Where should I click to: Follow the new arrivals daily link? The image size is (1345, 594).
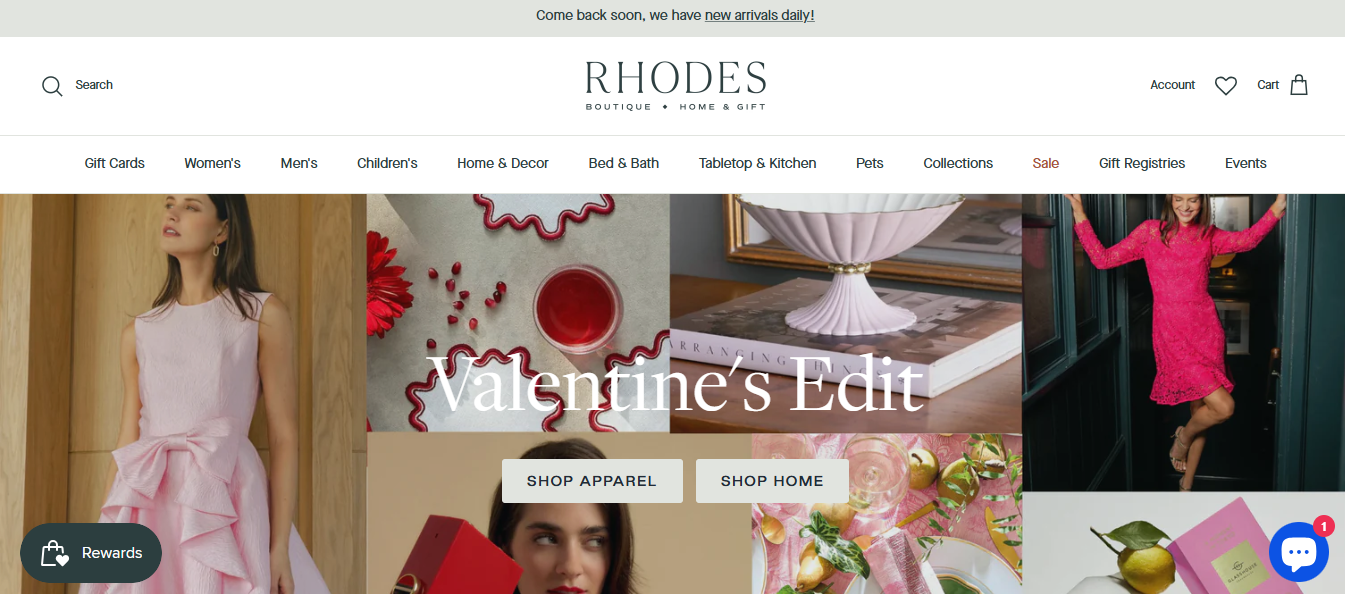(x=759, y=15)
